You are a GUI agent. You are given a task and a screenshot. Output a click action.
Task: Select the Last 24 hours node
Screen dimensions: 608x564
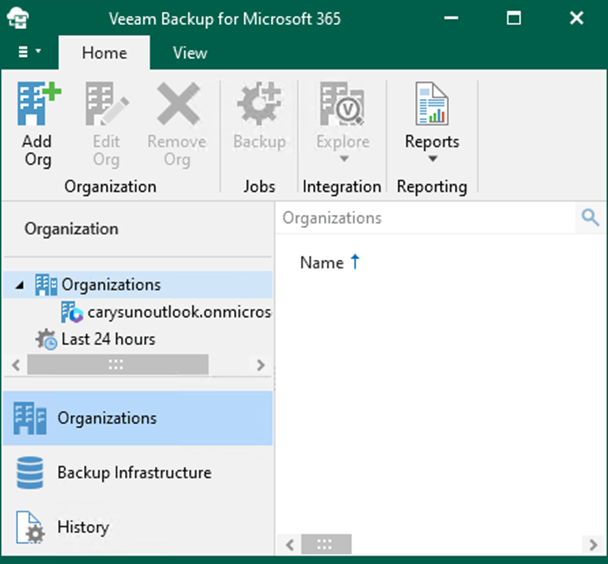[x=108, y=339]
